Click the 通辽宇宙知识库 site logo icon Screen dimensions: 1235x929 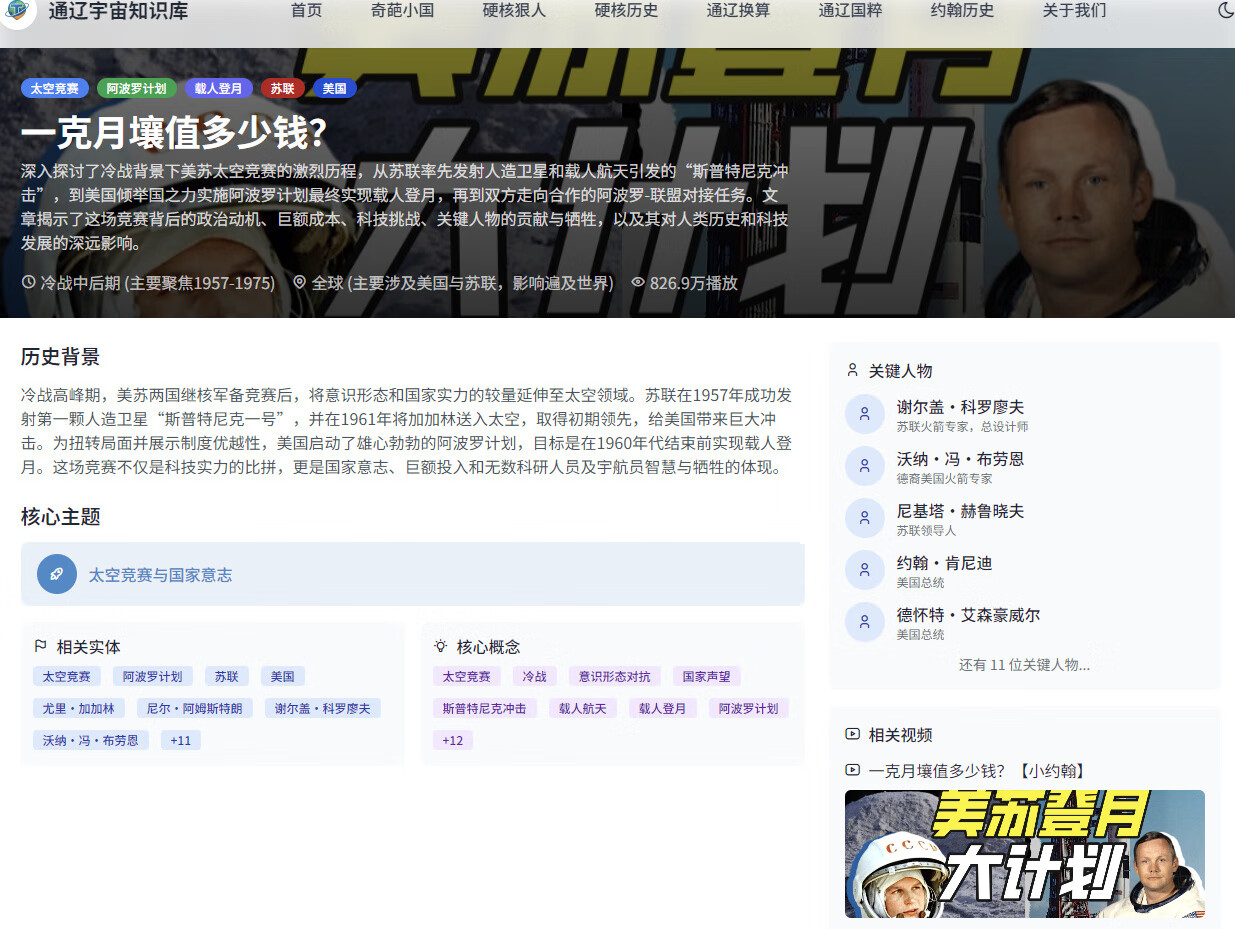point(17,10)
